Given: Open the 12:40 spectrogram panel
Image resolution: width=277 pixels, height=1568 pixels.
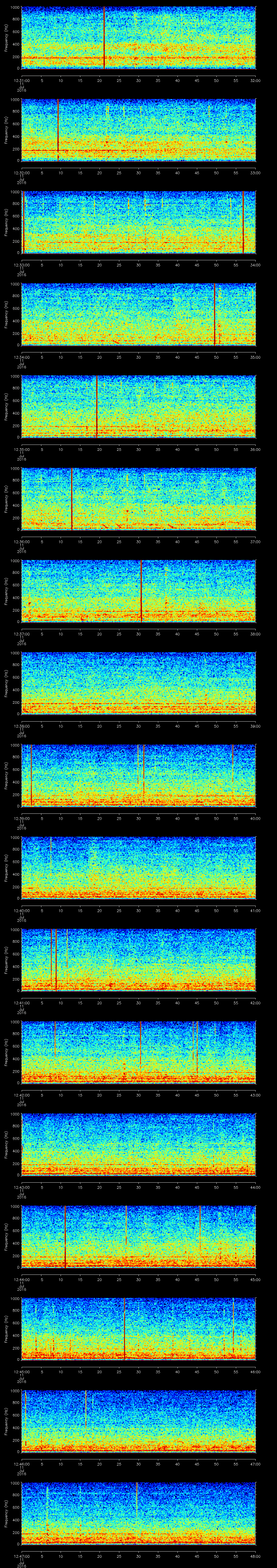Looking at the screenshot, I should pyautogui.click(x=138, y=868).
